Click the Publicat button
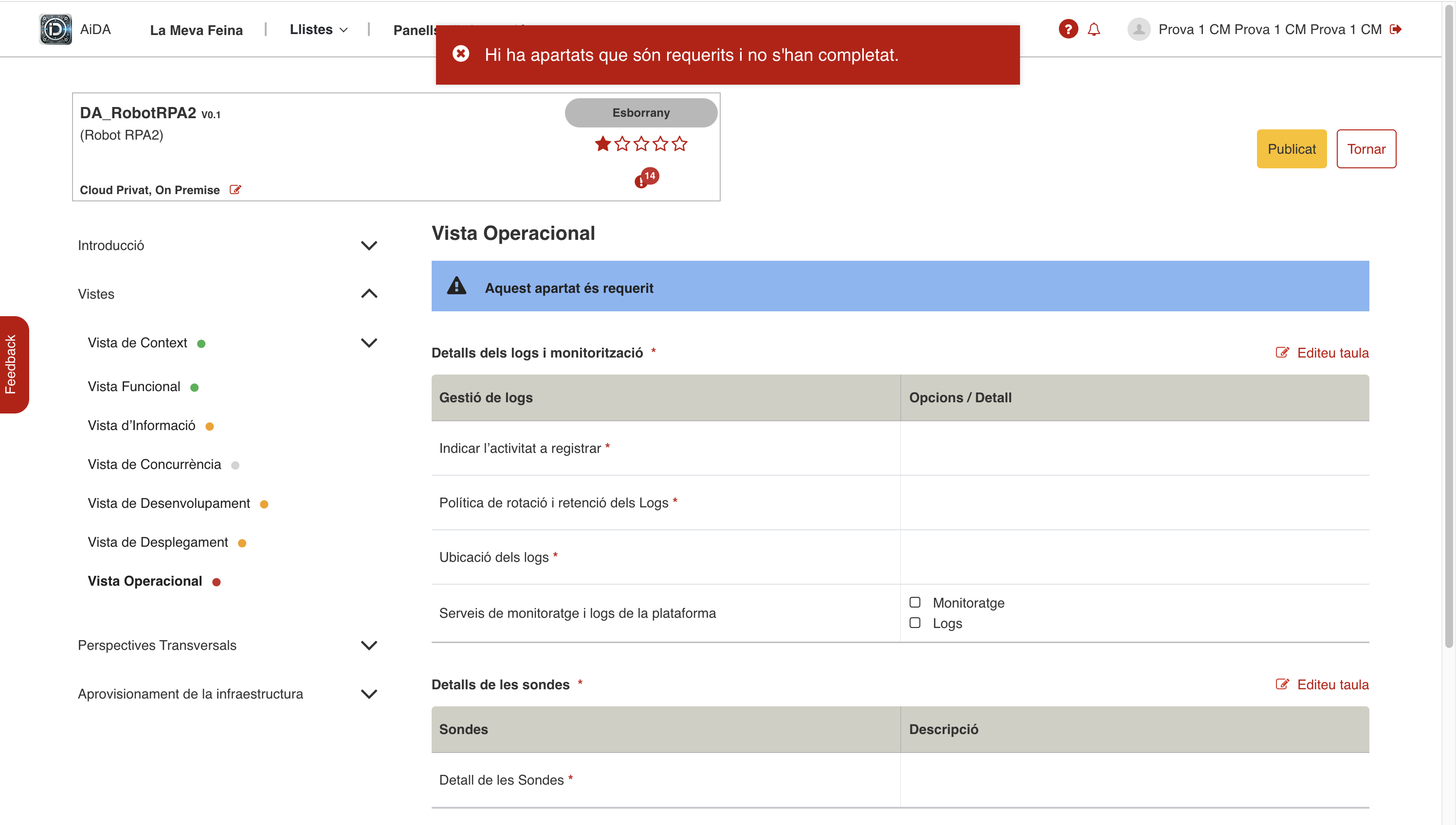 tap(1292, 148)
